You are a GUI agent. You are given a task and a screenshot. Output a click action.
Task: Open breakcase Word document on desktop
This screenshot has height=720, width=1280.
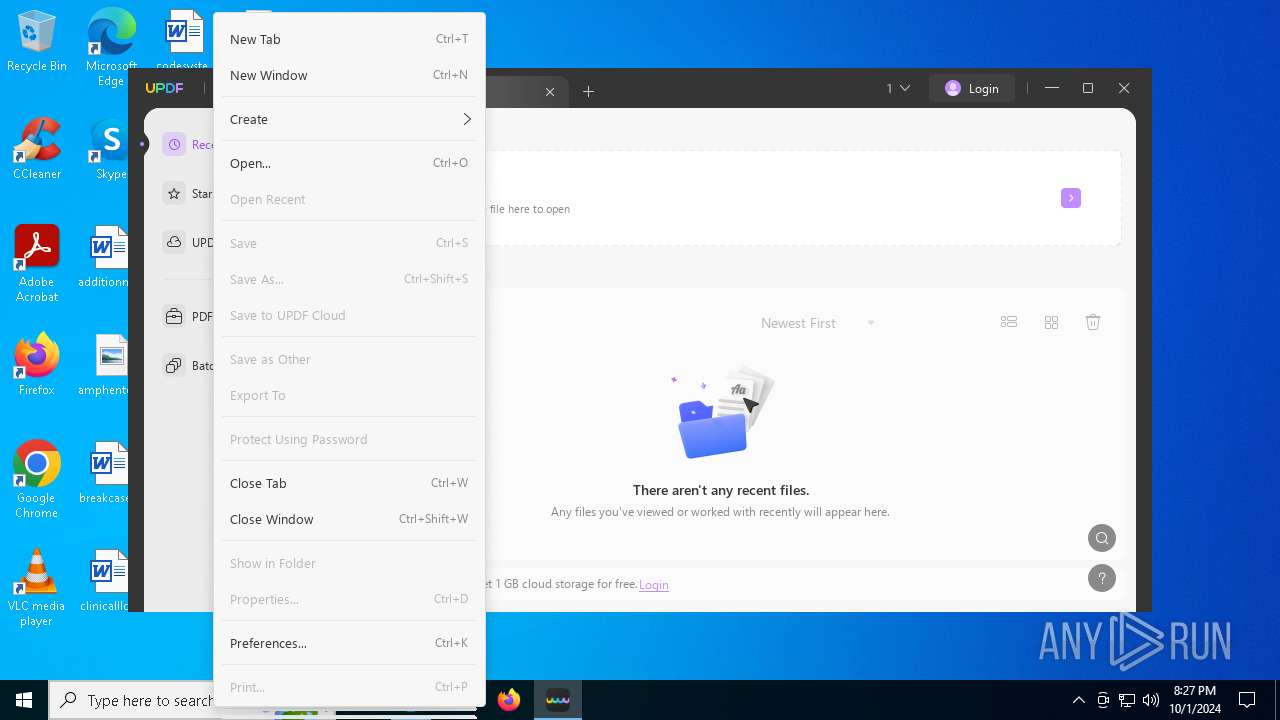(x=106, y=473)
